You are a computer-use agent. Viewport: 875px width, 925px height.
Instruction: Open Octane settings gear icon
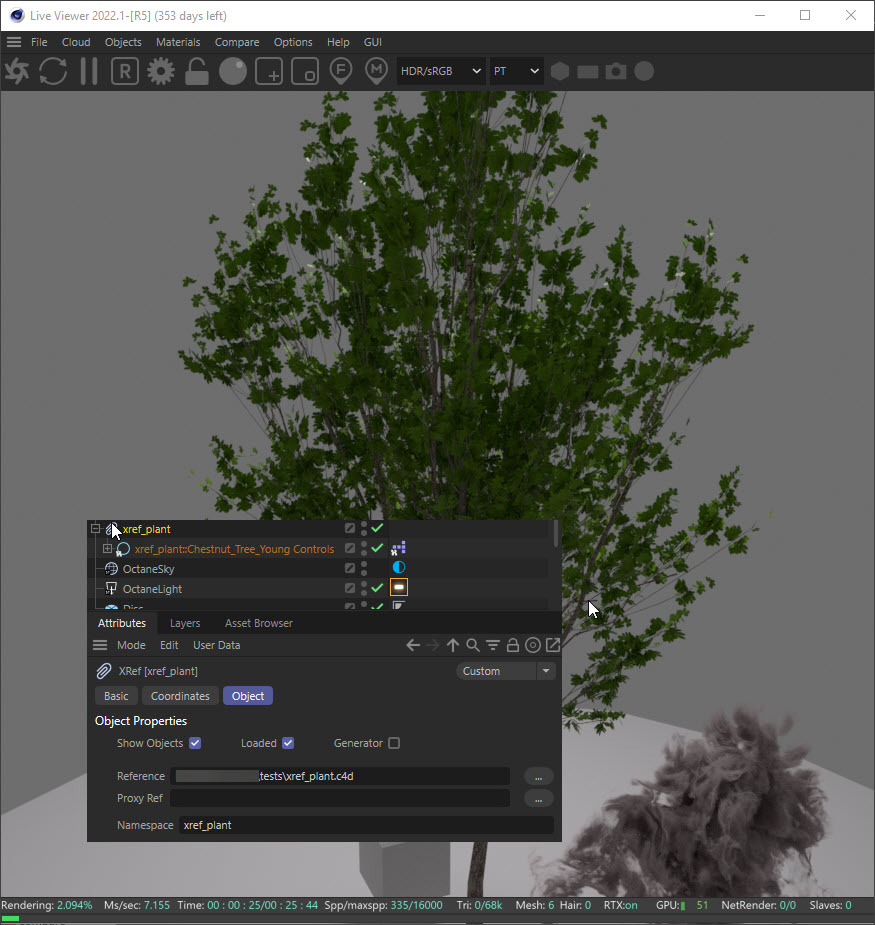tap(161, 71)
